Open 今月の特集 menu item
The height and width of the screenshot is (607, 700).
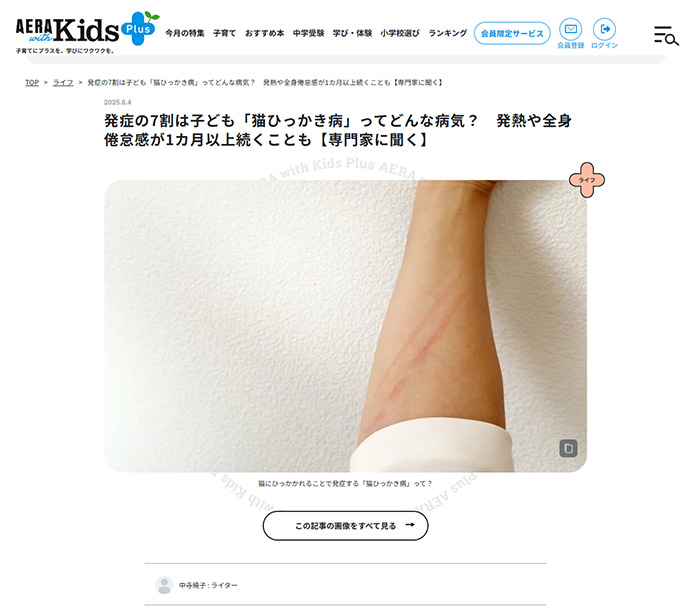coord(185,33)
